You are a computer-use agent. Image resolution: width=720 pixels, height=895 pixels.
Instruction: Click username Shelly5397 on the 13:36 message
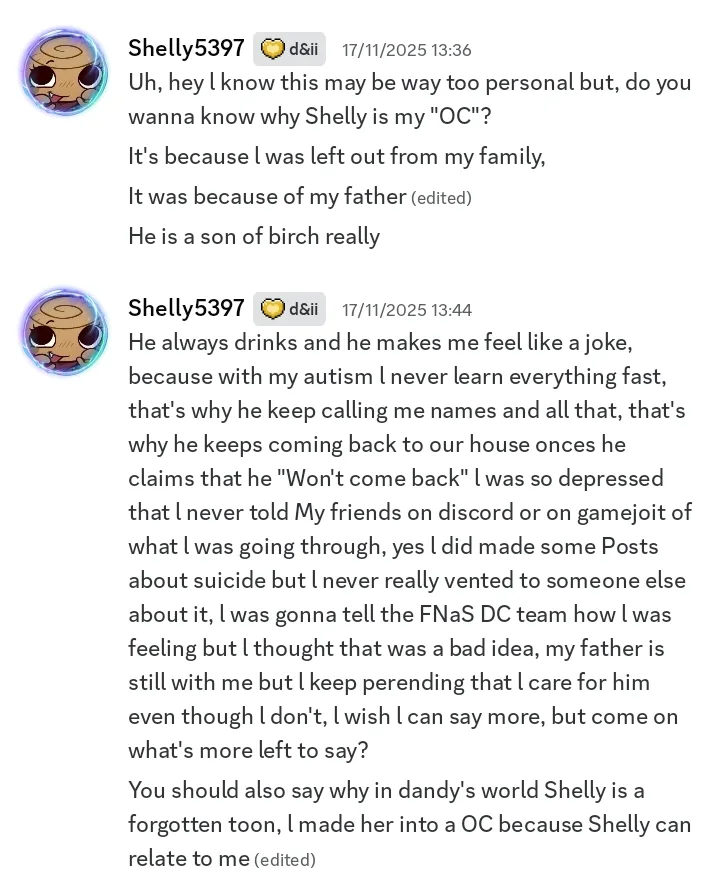[186, 48]
